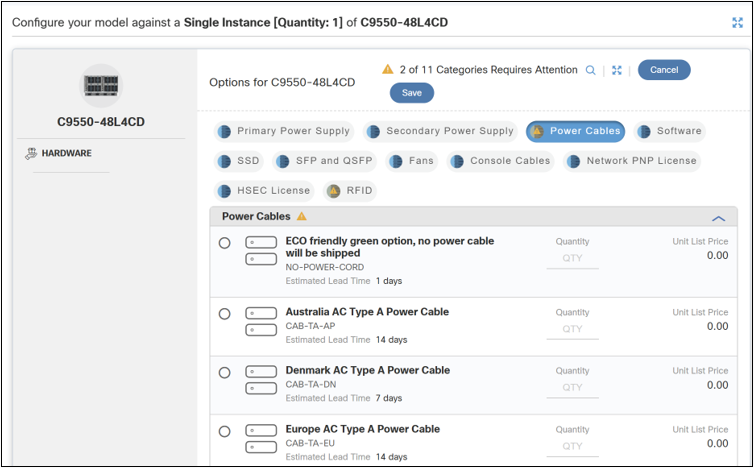Click the cable icon for Europe AC power cable
This screenshot has width=754, height=468.
coord(261,439)
